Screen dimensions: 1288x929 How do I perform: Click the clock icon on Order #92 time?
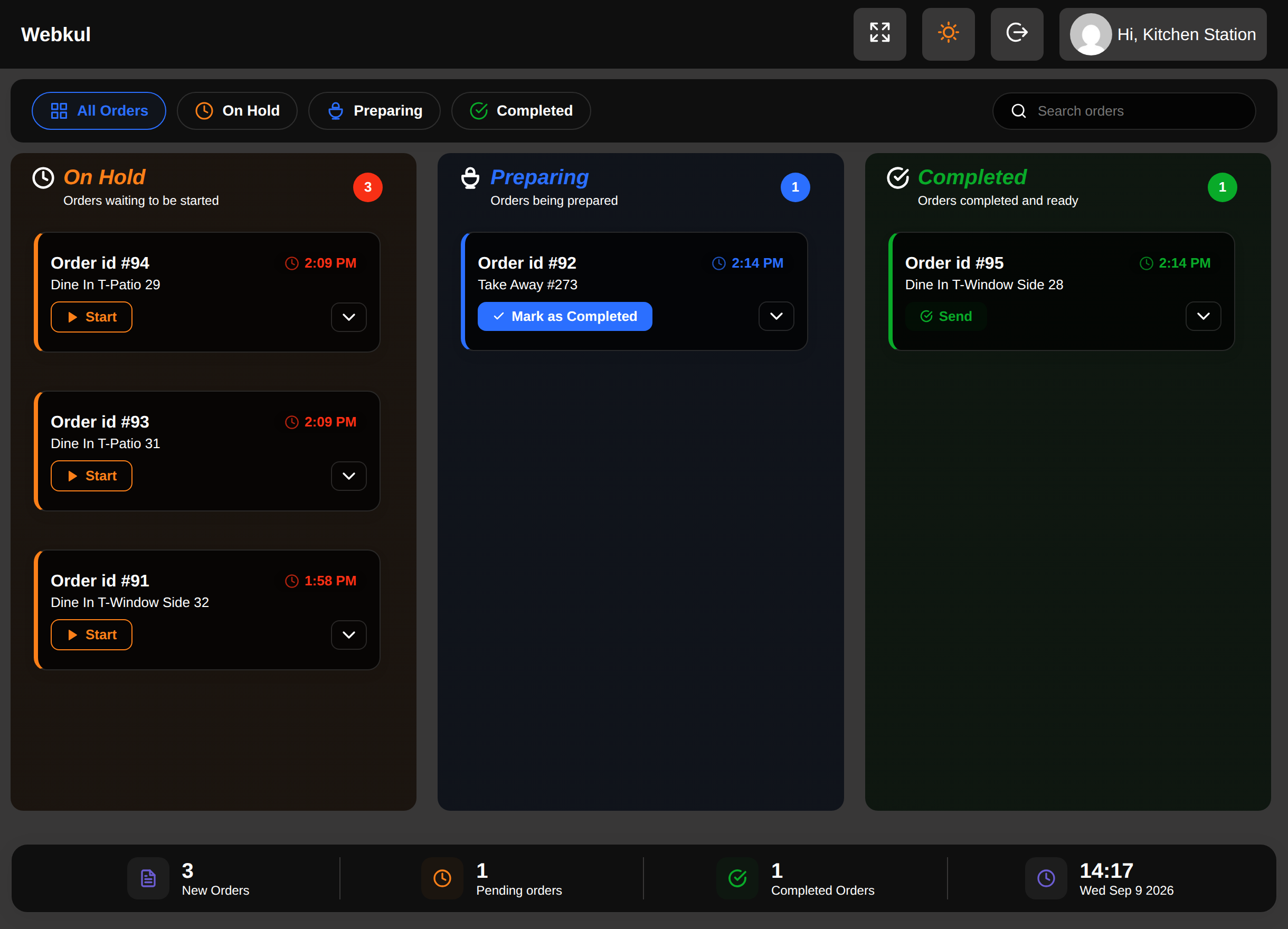(719, 263)
